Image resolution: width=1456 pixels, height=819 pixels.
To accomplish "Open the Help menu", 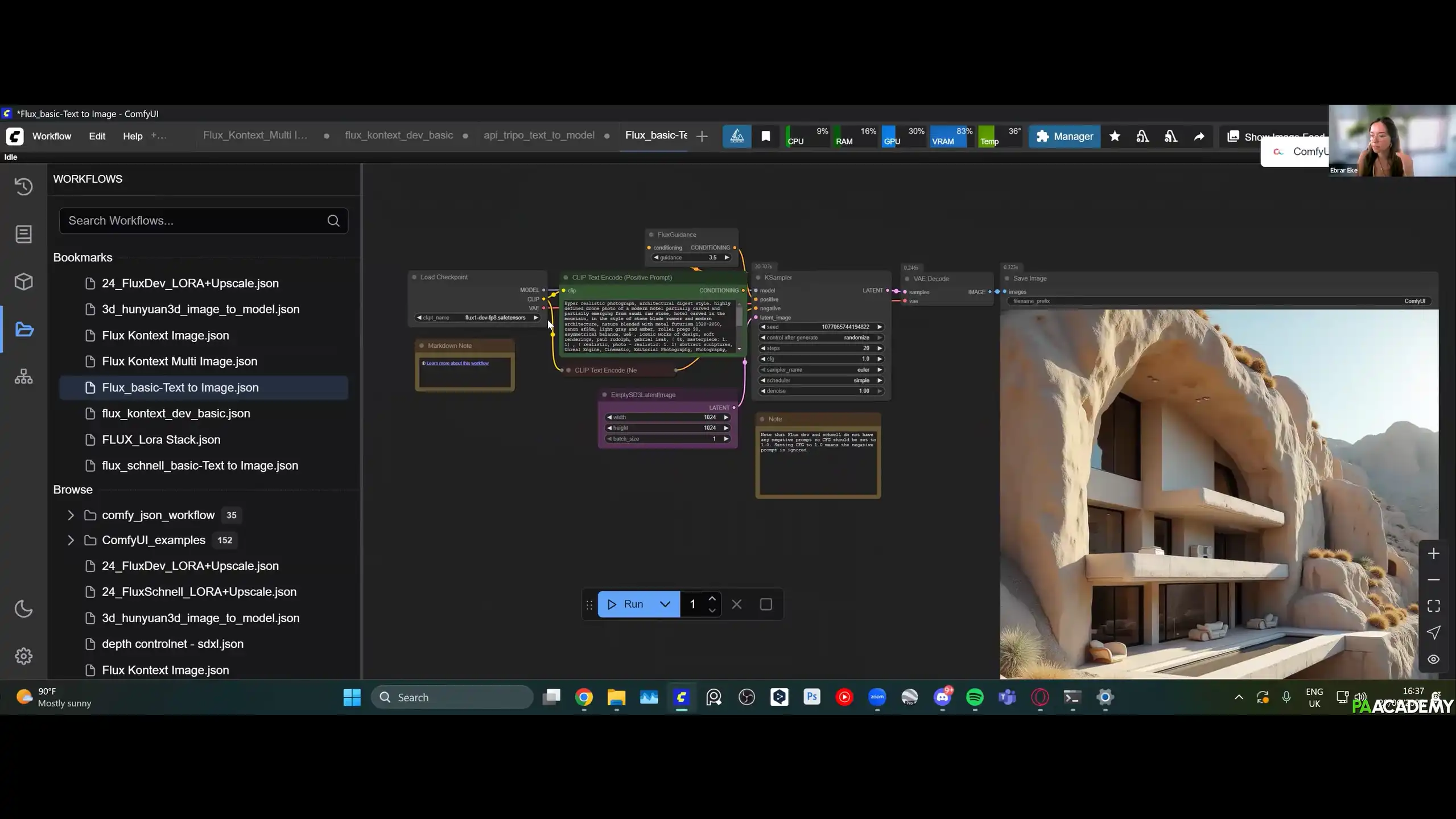I will (133, 136).
